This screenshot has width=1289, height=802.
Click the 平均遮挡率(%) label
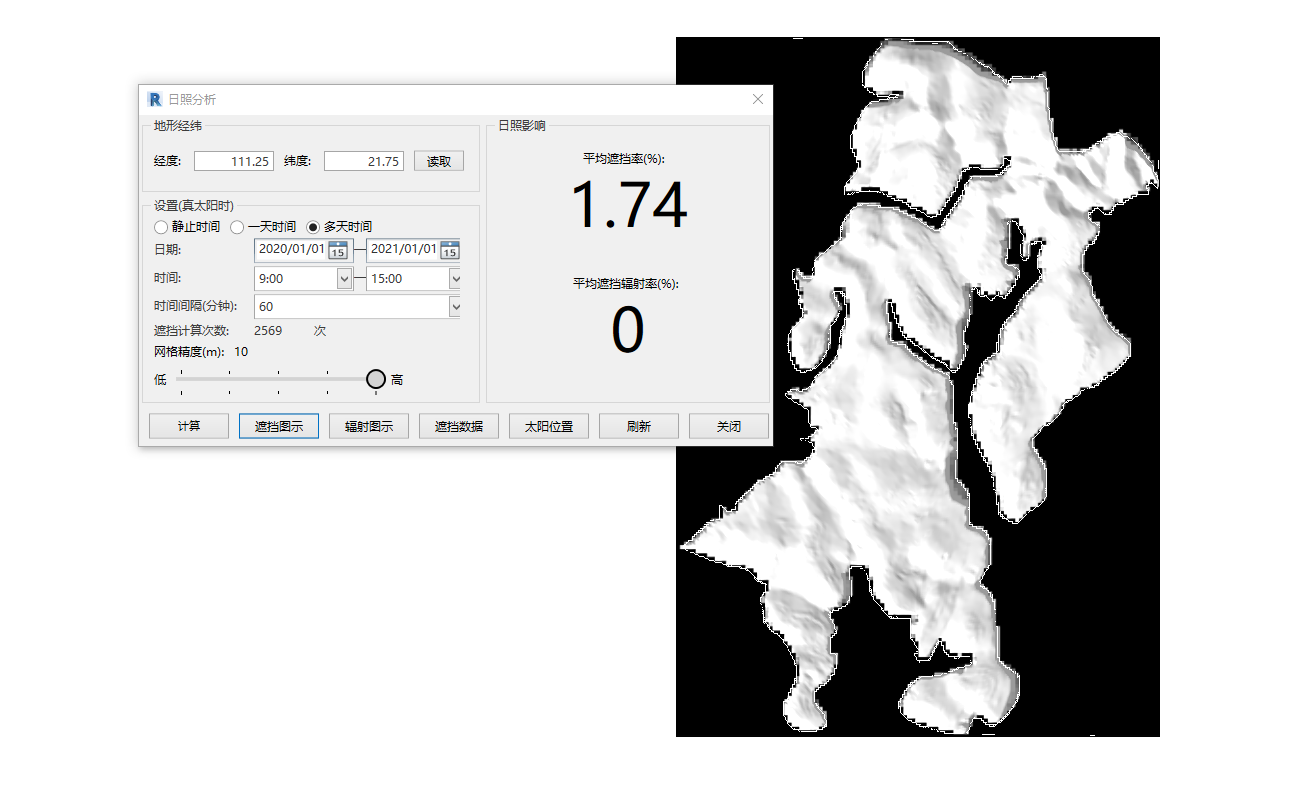(625, 158)
